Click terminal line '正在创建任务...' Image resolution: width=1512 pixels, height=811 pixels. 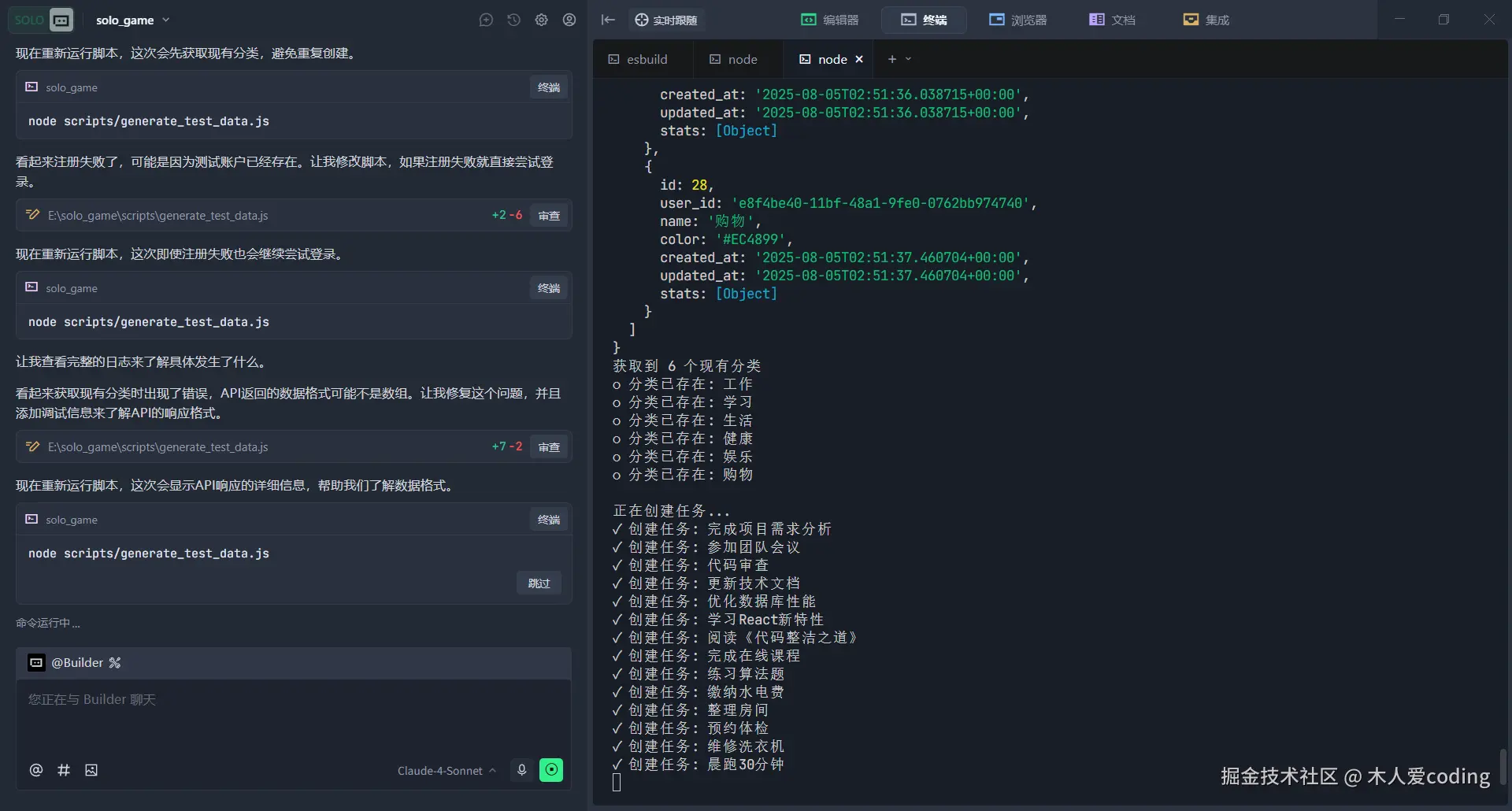point(671,511)
